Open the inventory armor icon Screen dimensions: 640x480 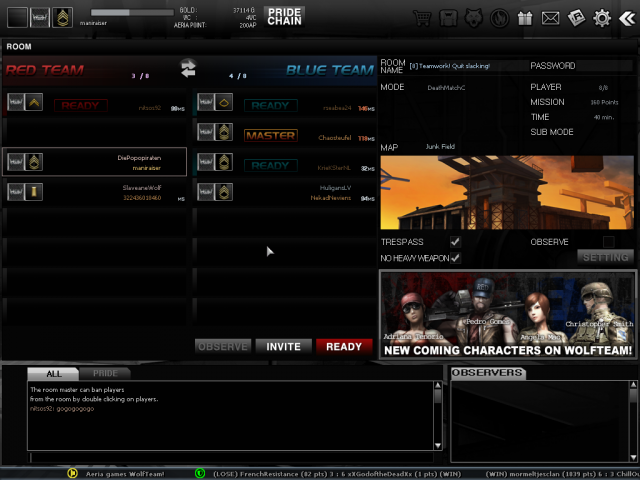pos(448,18)
